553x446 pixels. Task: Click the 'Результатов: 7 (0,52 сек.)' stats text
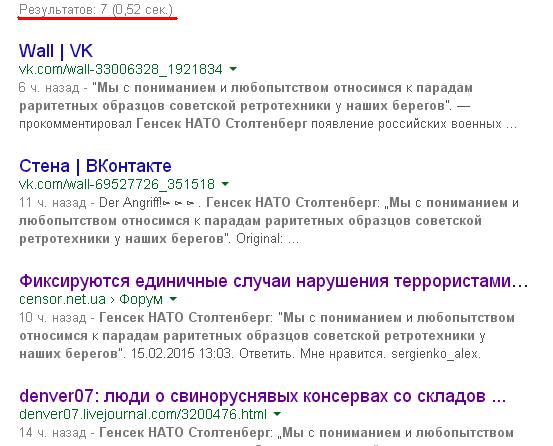(96, 10)
